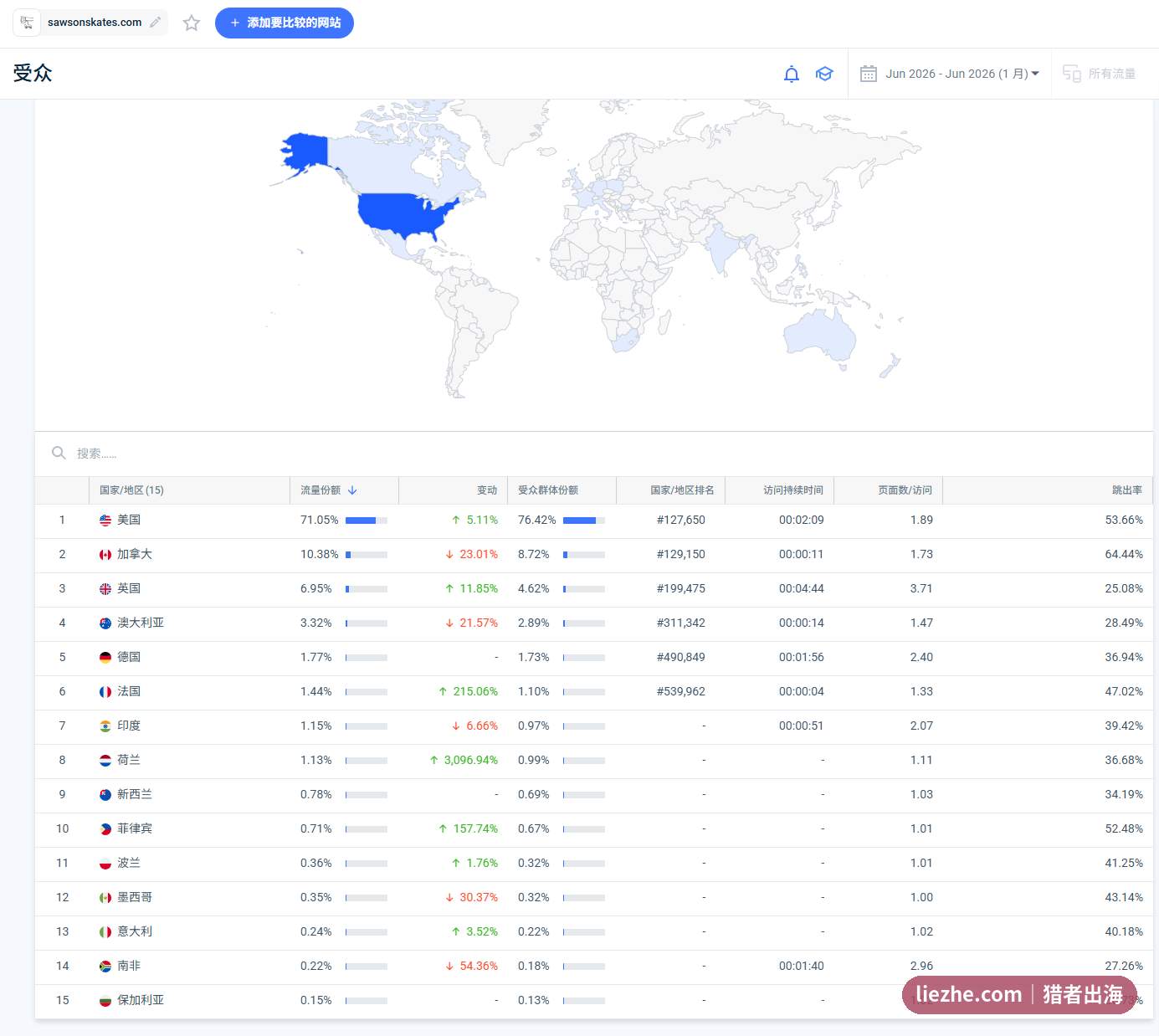Click the sort arrow next to 流量份额
This screenshot has height=1036, width=1159.
(352, 490)
